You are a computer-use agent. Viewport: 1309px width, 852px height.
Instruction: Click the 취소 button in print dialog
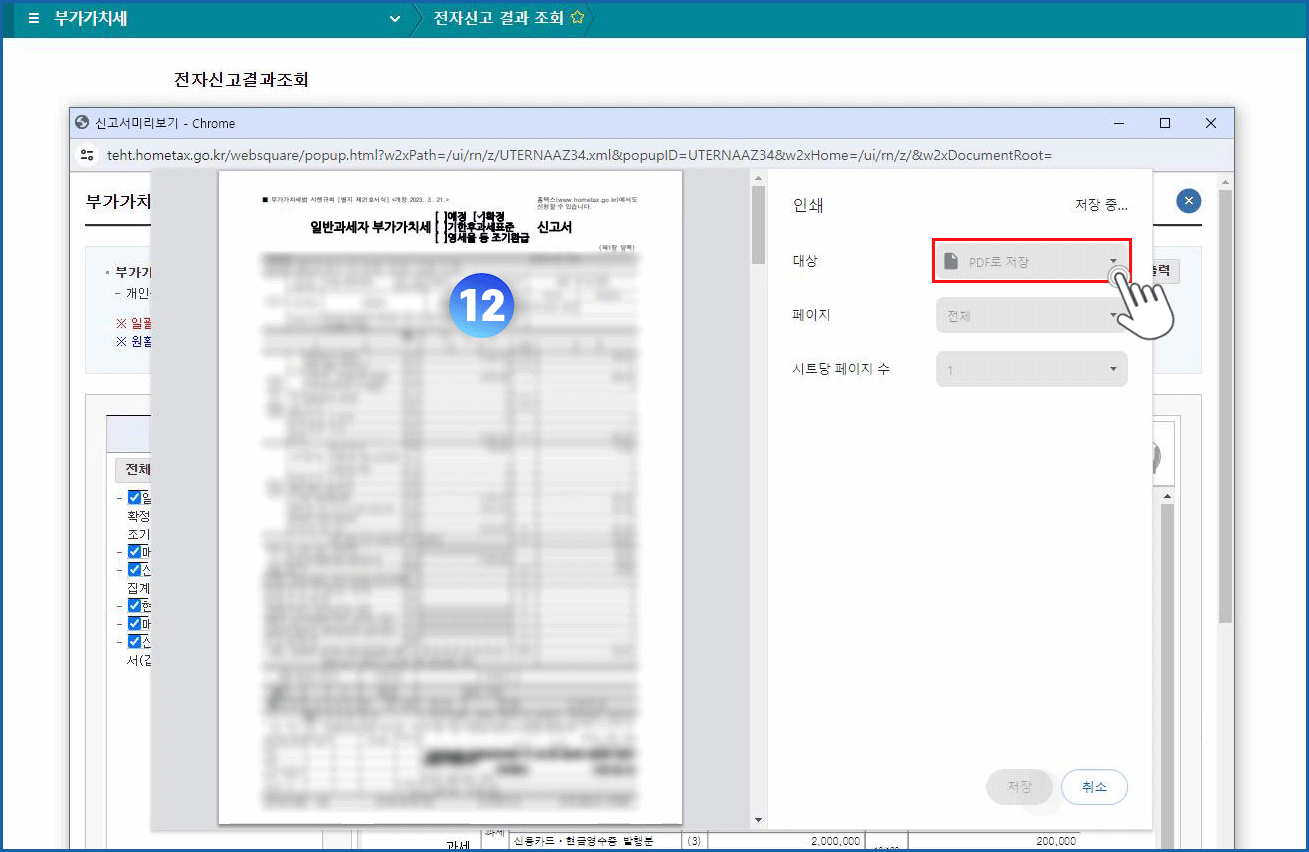click(1094, 787)
